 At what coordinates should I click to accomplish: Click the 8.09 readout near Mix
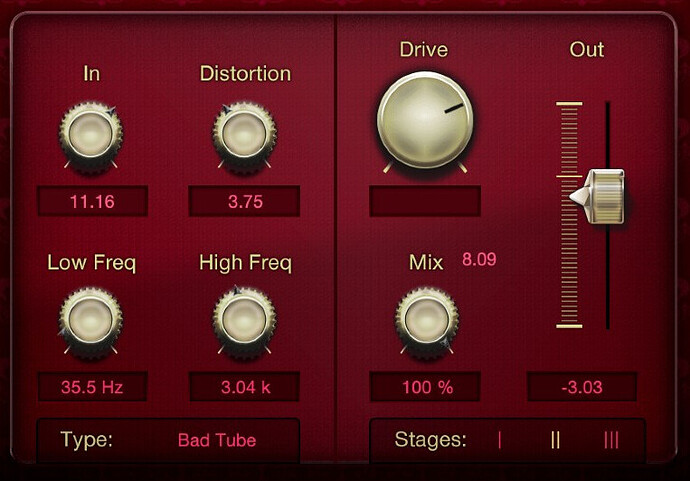(x=479, y=259)
